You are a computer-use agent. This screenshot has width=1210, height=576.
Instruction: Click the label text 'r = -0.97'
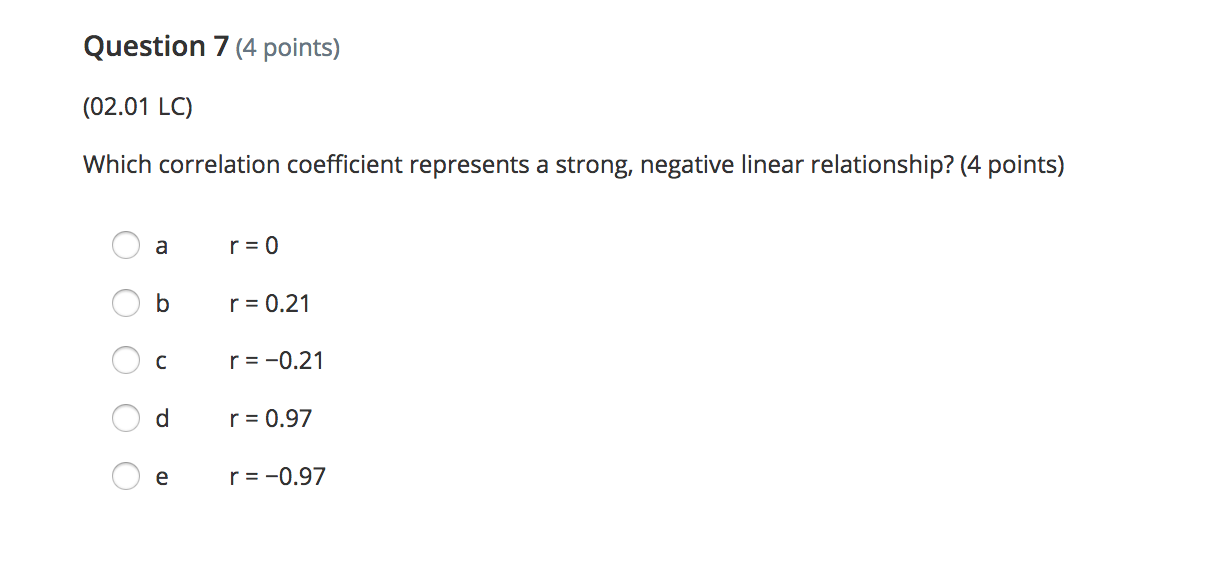[276, 476]
